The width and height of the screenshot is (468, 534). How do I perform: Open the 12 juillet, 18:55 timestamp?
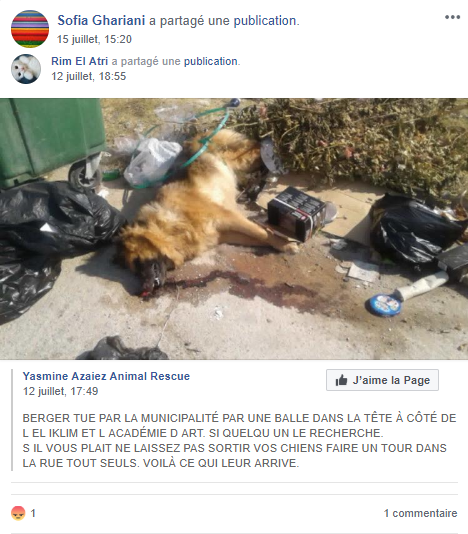[89, 76]
